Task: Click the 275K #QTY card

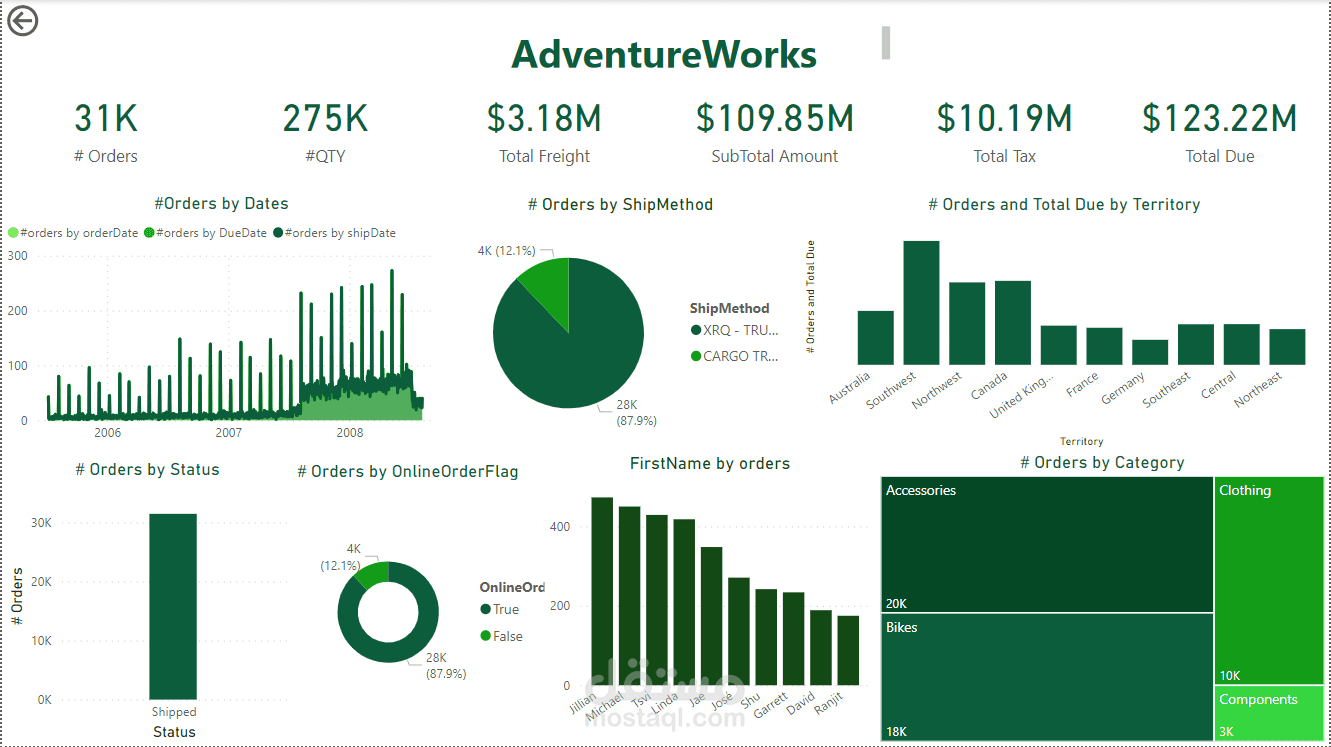Action: (x=325, y=132)
